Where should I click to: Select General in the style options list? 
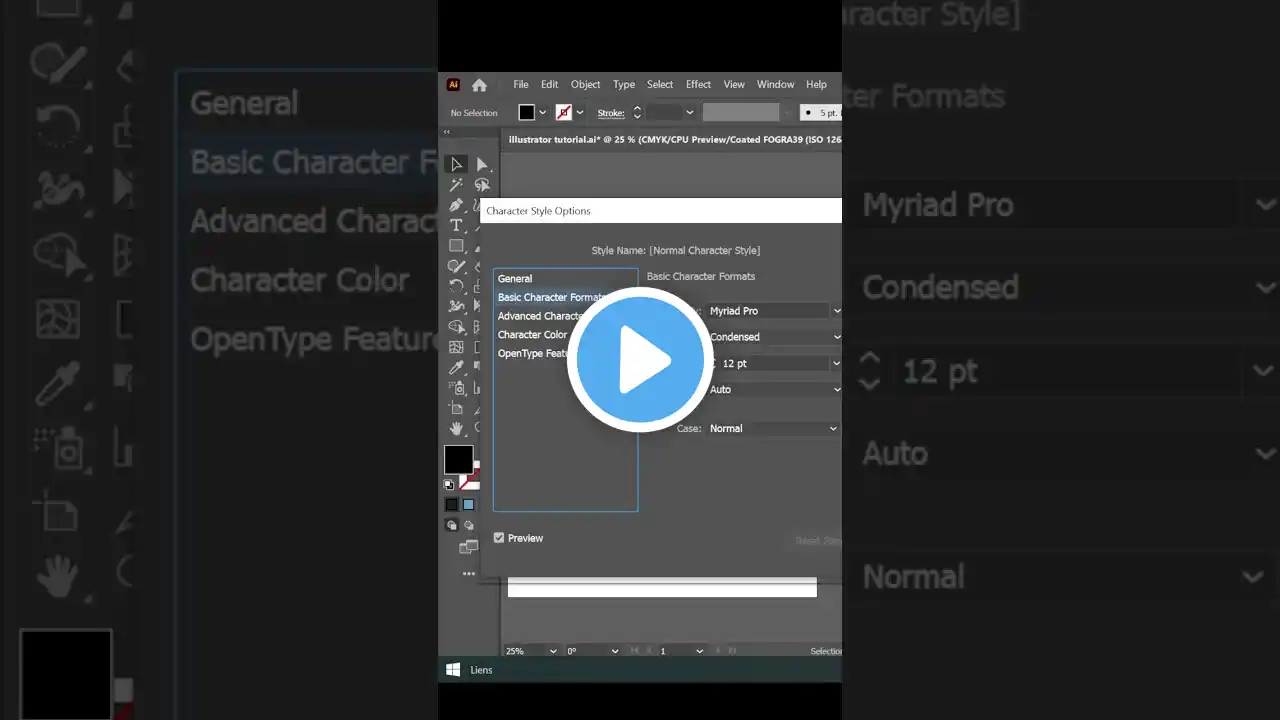tap(565, 279)
